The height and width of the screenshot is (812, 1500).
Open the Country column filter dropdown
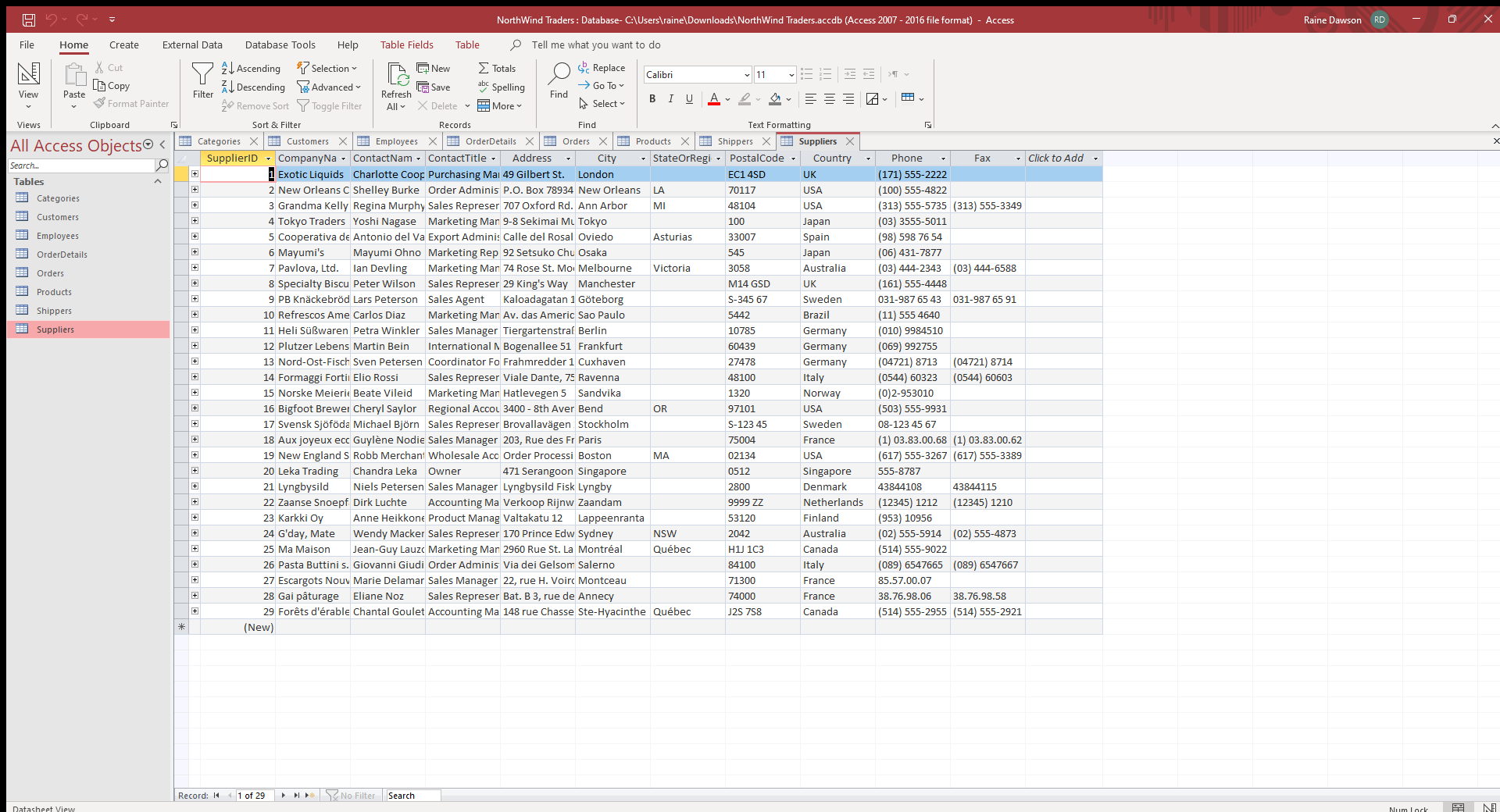868,158
